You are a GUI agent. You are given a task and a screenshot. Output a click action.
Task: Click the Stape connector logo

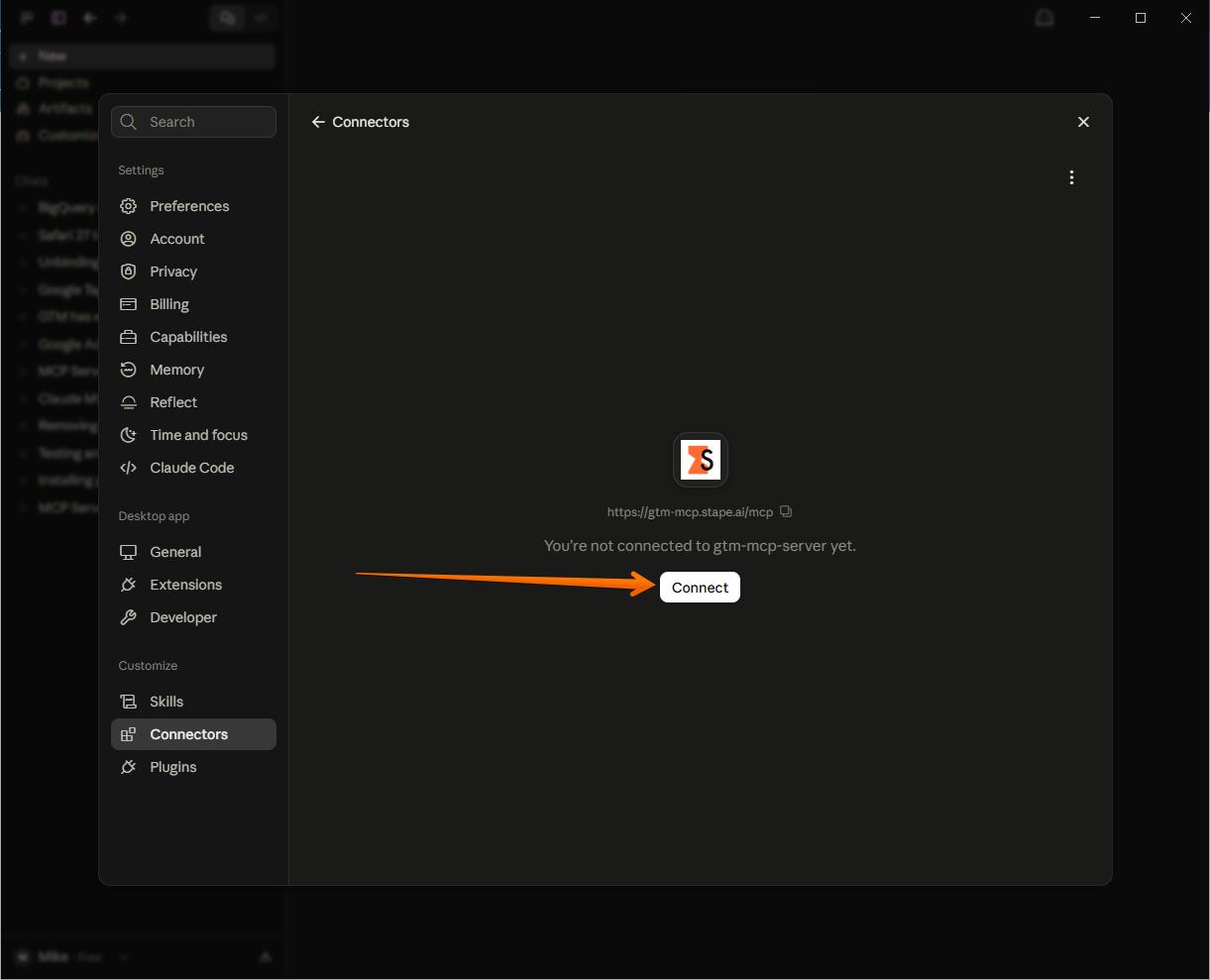point(701,460)
